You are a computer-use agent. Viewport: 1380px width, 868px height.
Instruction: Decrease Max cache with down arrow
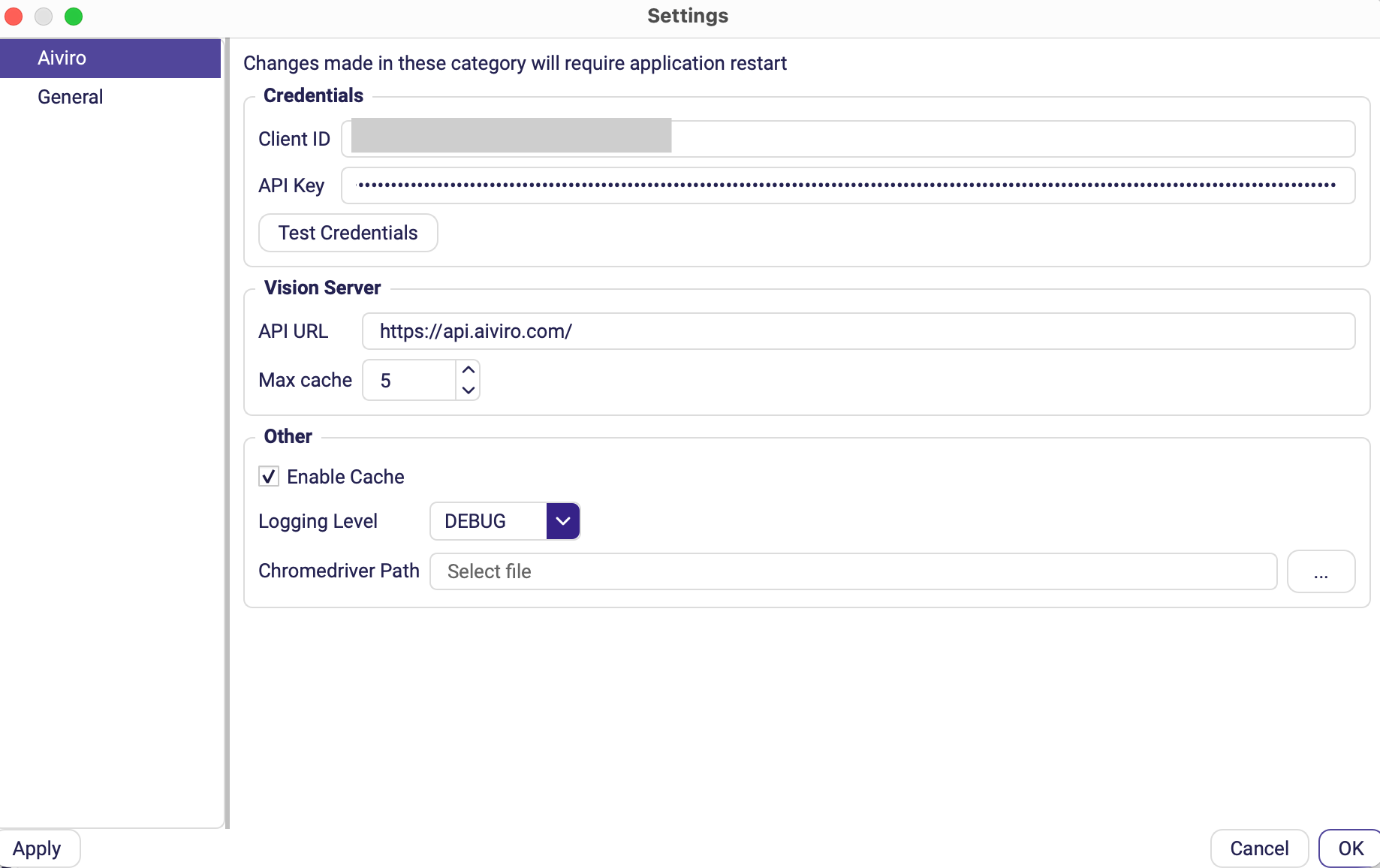(x=469, y=390)
